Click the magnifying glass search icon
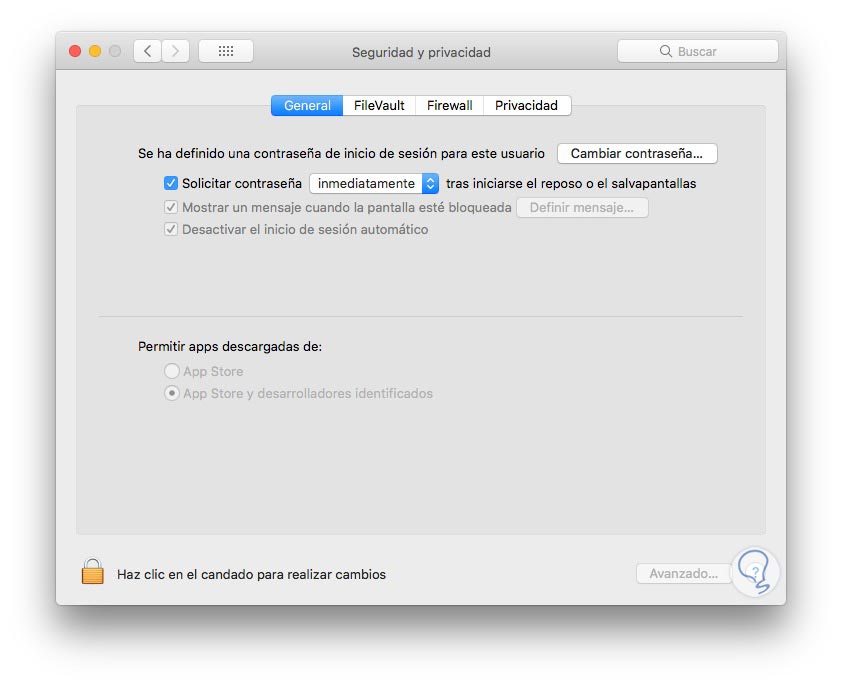Viewport: 842px width, 685px height. coord(665,51)
